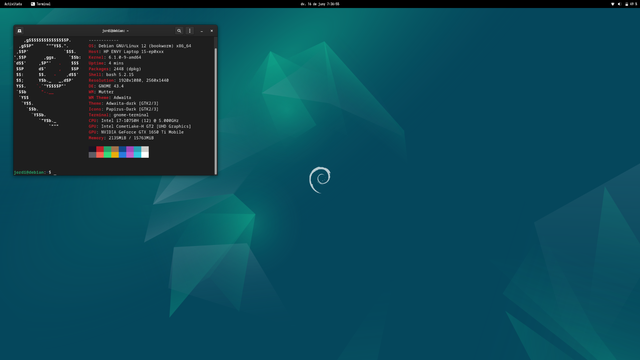
Task: Click the battery status icon in top bar
Action: (627, 4)
